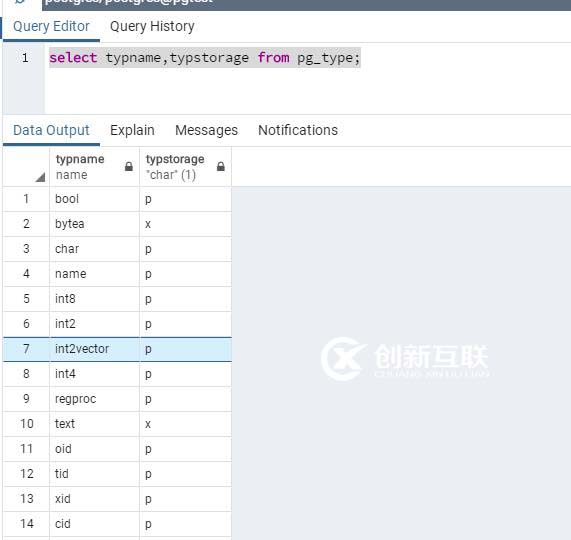Viewport: 571px width, 540px height.
Task: Select the 'int4' cell
Action: coord(94,374)
